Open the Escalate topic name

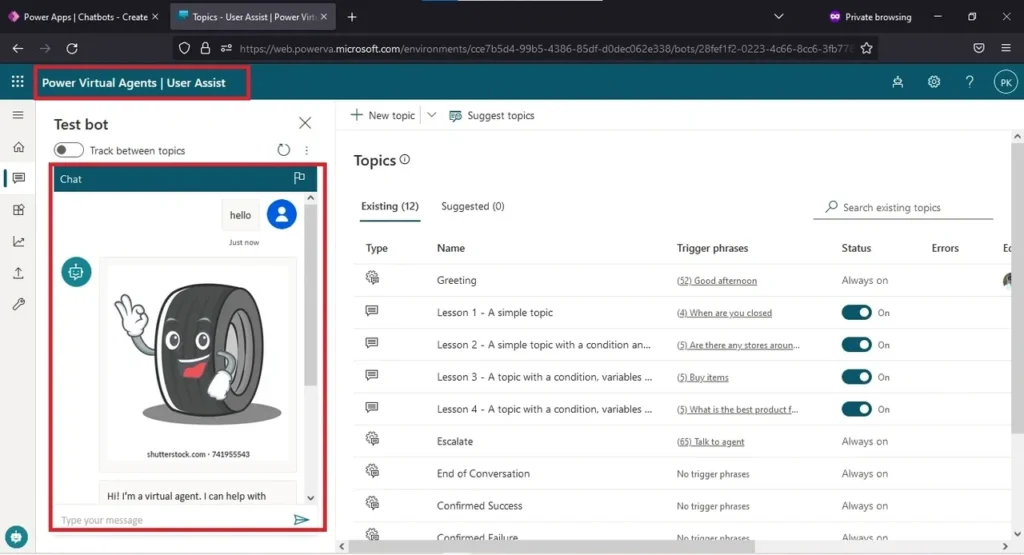tap(455, 441)
